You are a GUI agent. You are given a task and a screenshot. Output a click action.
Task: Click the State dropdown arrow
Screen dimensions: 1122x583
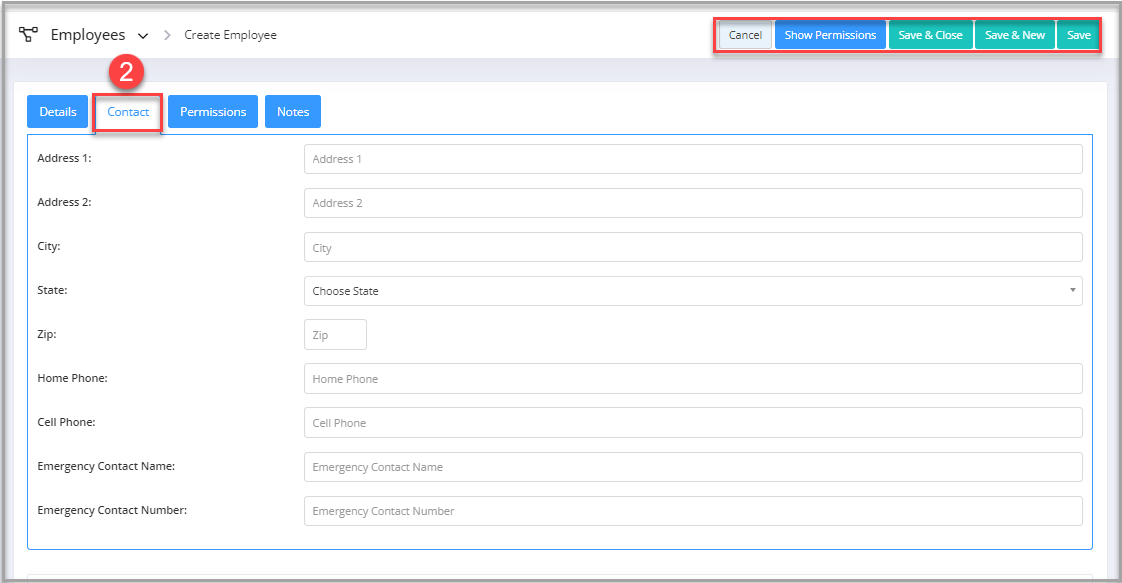point(1072,290)
